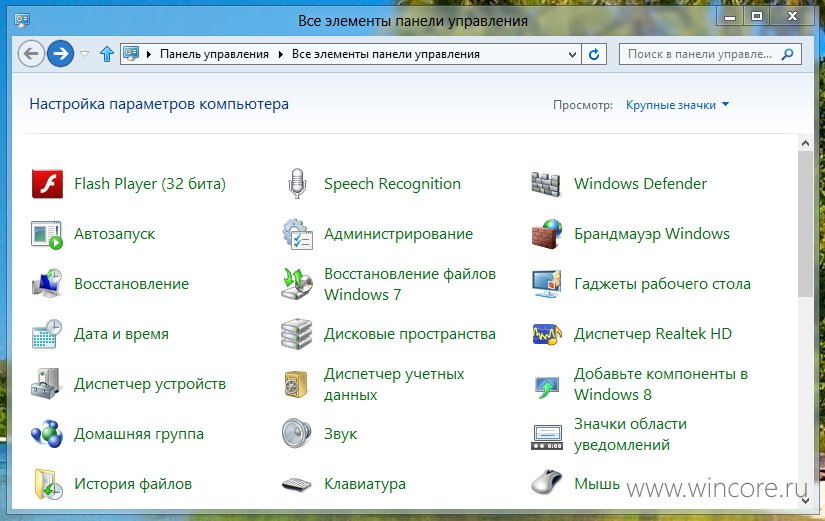This screenshot has width=825, height=521.
Task: Open the Клавиатура link
Action: tap(365, 484)
